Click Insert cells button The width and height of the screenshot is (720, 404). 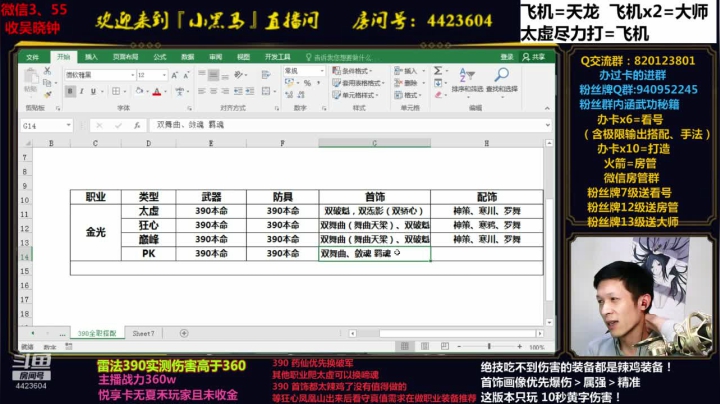tap(405, 71)
